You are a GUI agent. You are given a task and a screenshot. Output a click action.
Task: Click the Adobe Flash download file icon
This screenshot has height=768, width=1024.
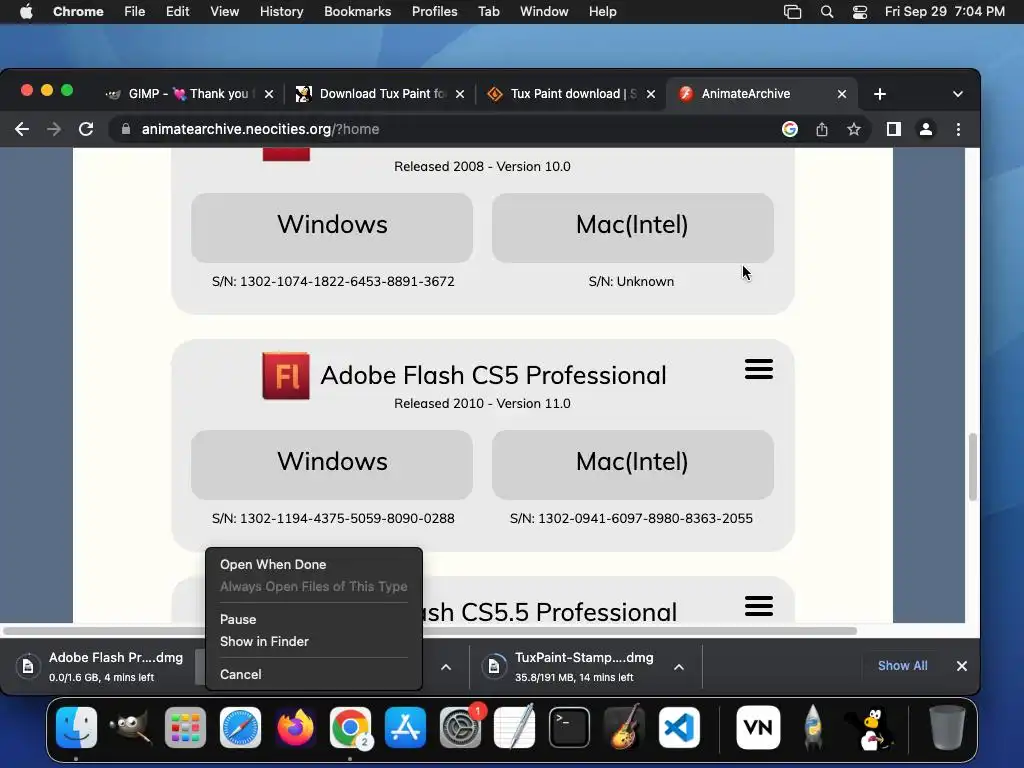(x=28, y=666)
